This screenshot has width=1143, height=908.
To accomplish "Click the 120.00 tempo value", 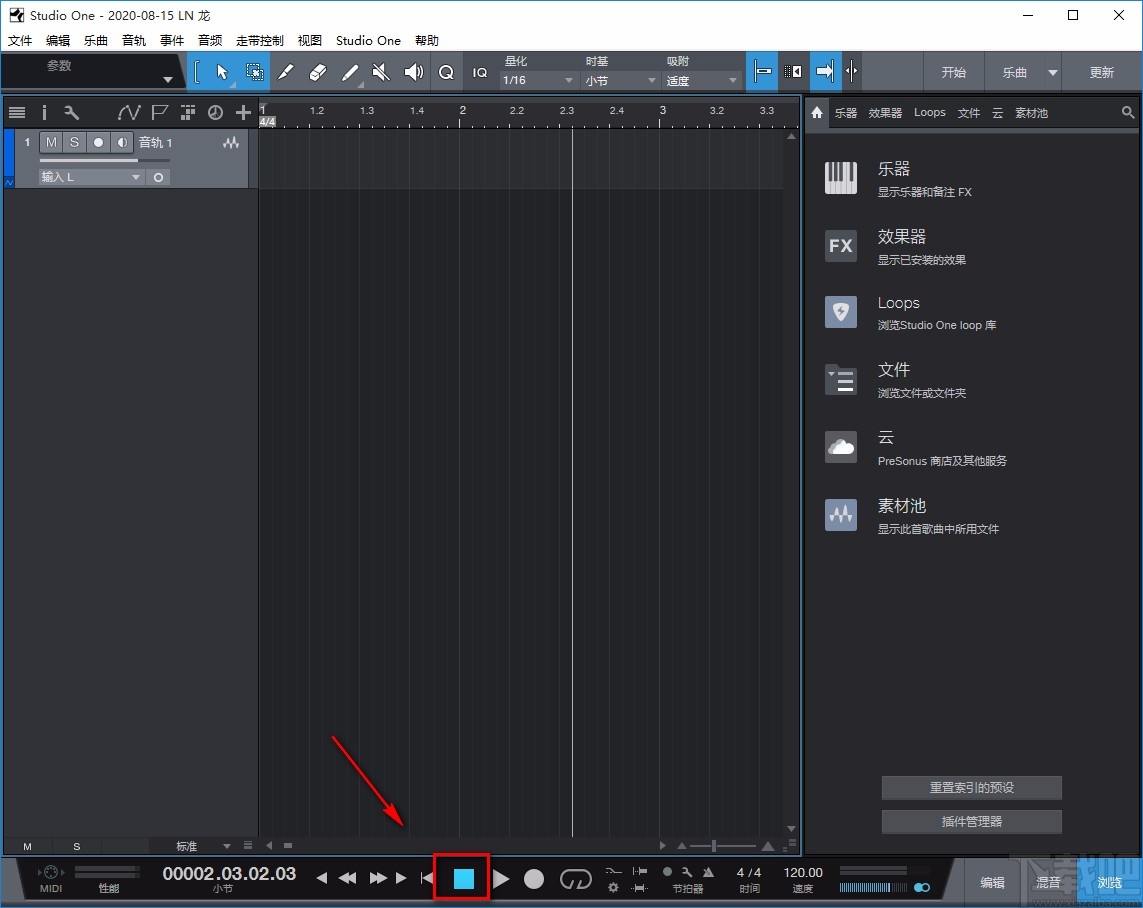I will coord(803,872).
